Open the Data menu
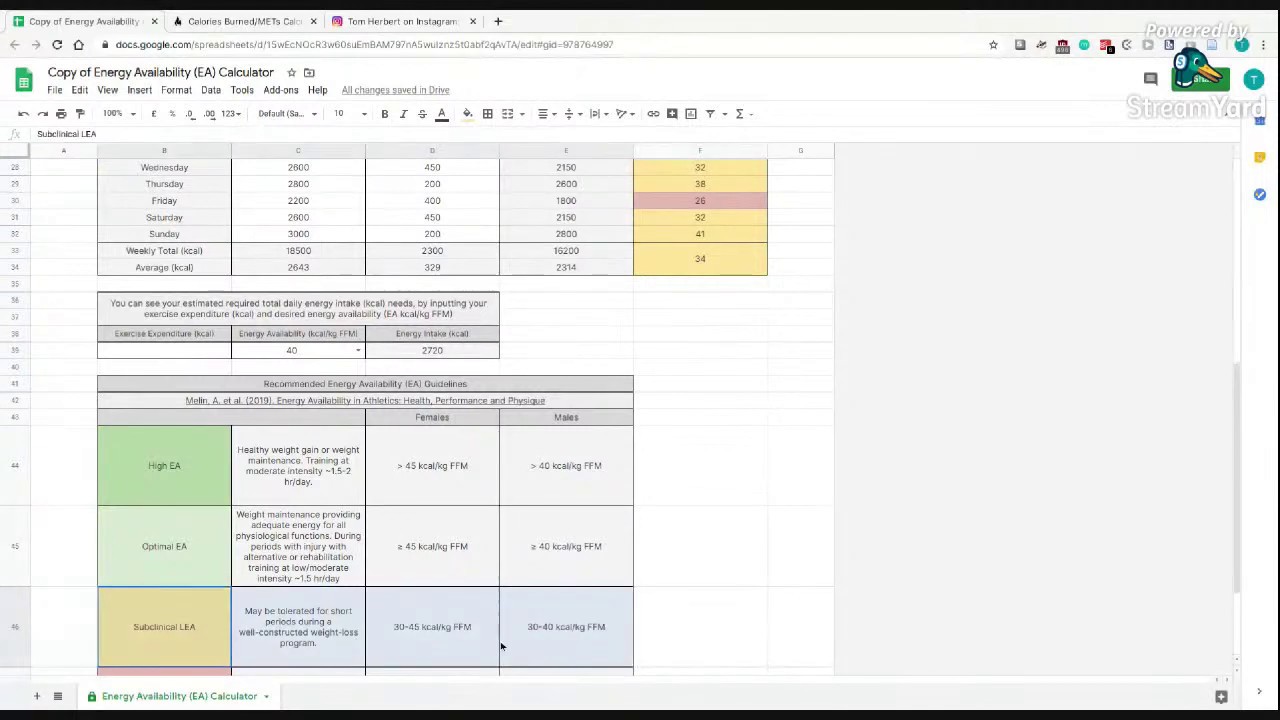Screen dimensions: 1280x720 210,90
